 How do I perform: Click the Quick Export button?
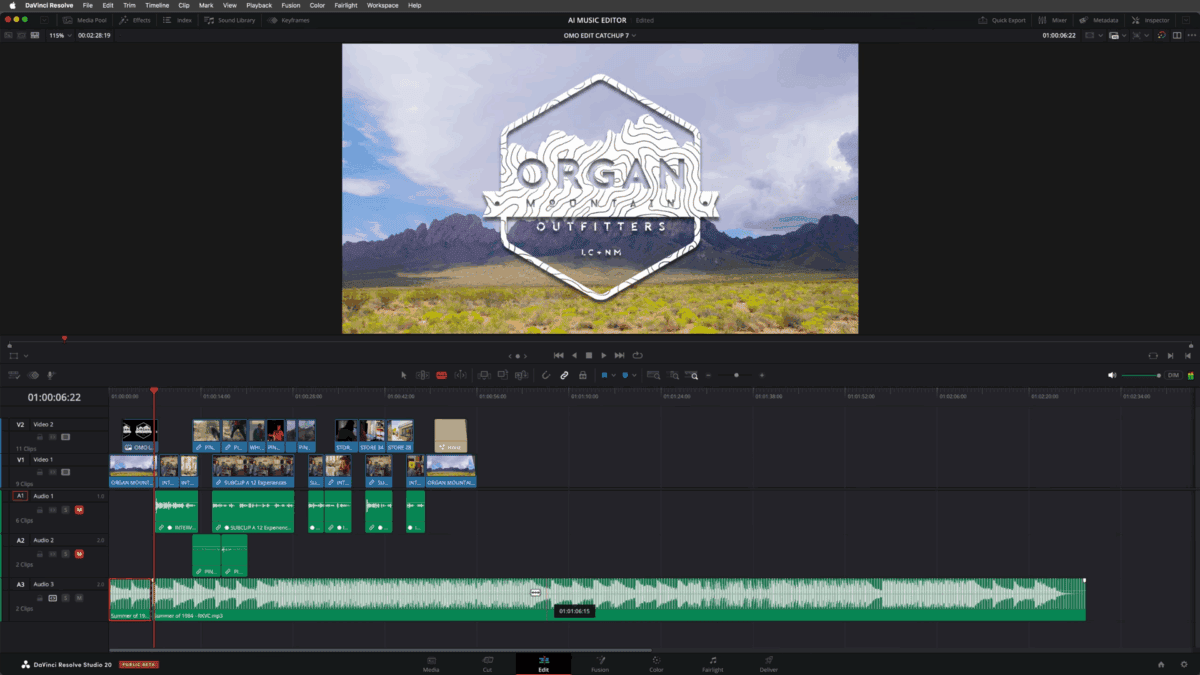click(1003, 20)
